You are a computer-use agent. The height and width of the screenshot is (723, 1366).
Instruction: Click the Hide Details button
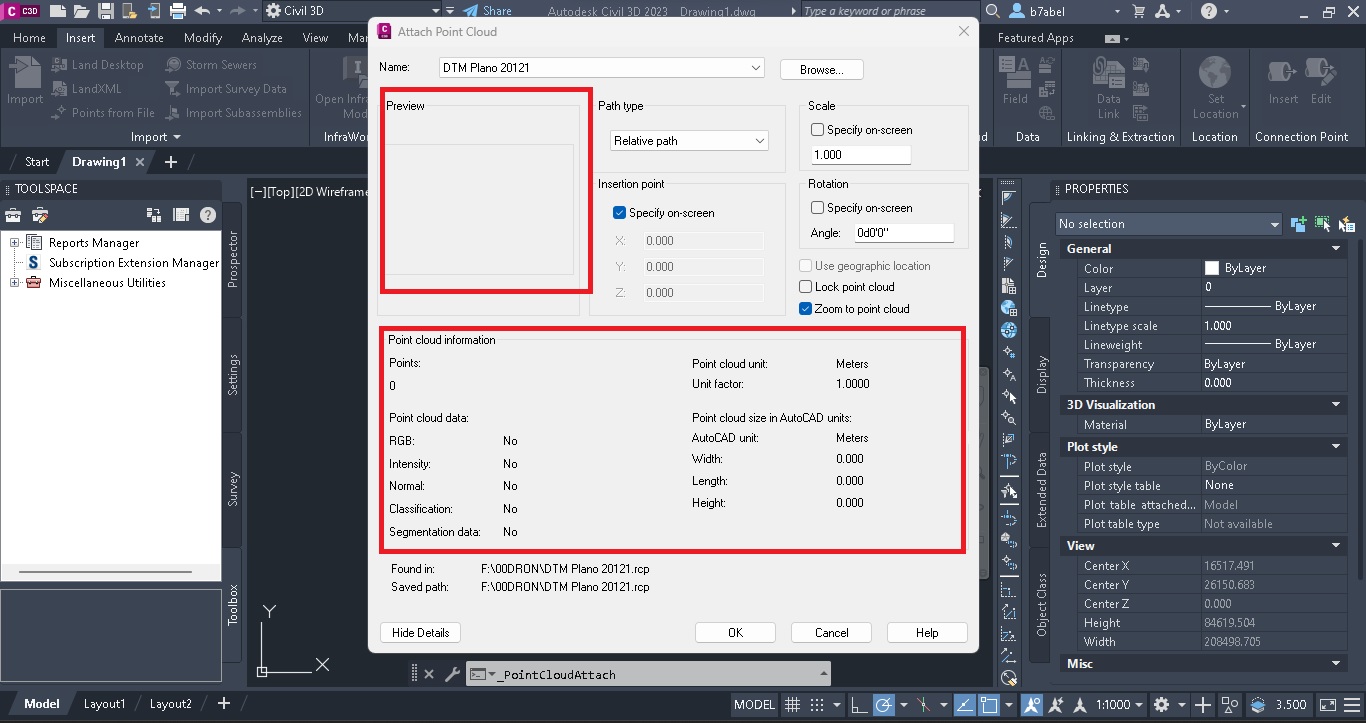pos(420,632)
